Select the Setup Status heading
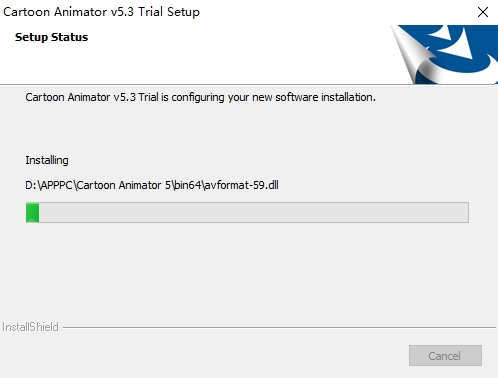The width and height of the screenshot is (498, 378). [x=51, y=37]
